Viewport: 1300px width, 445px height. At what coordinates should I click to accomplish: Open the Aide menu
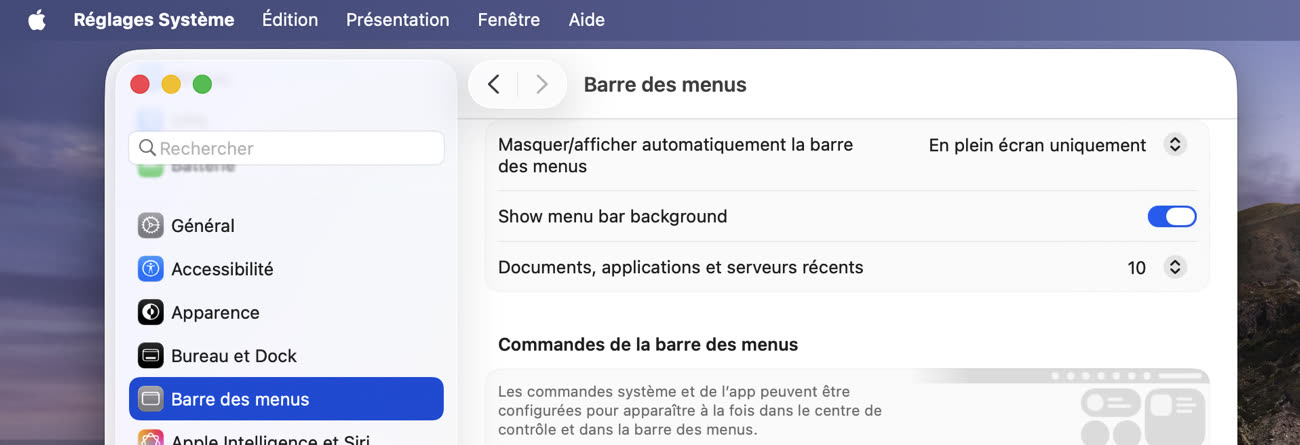pos(586,20)
